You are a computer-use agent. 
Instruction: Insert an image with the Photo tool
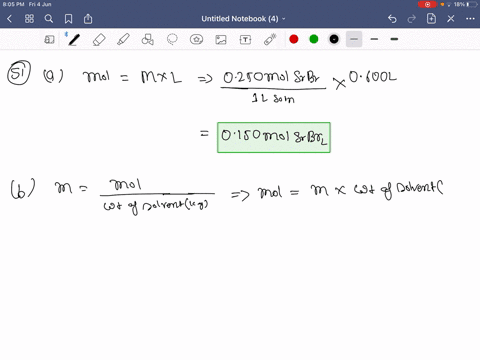pos(221,40)
